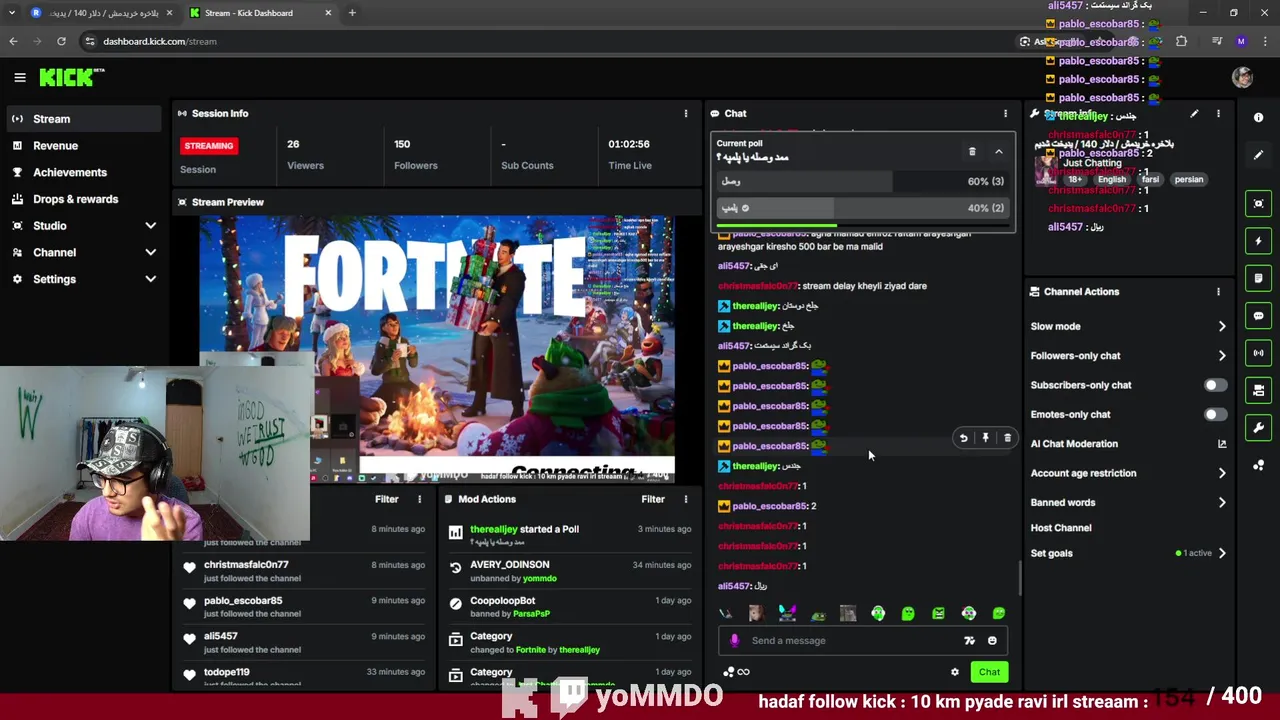Screen dimensions: 1280x720
Task: Edit Stream Info with pencil icon
Action: pos(1194,114)
